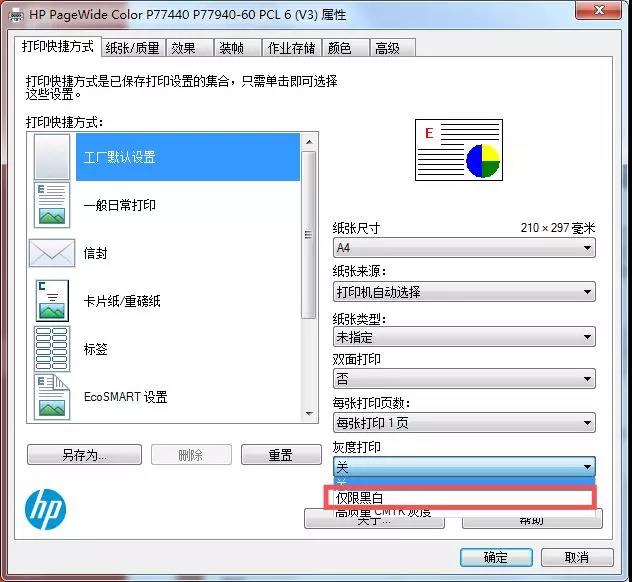Select 一般日常打印 shortcut
This screenshot has height=582, width=632.
tap(120, 205)
